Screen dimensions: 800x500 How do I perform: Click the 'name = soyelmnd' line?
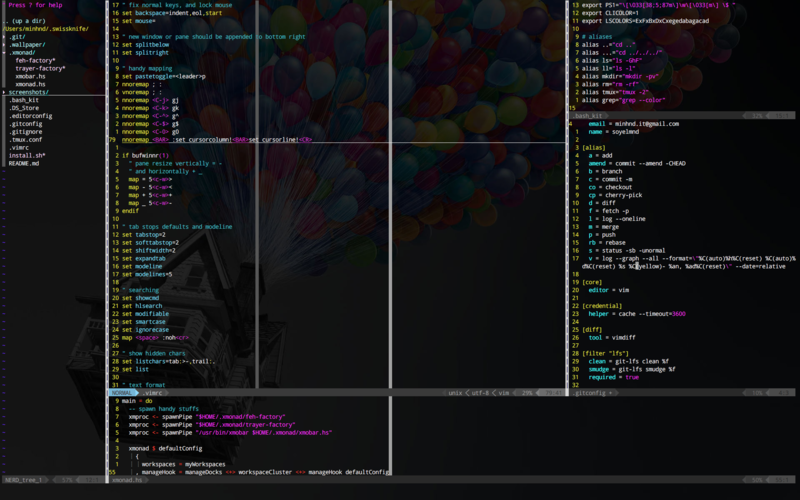[x=614, y=132]
